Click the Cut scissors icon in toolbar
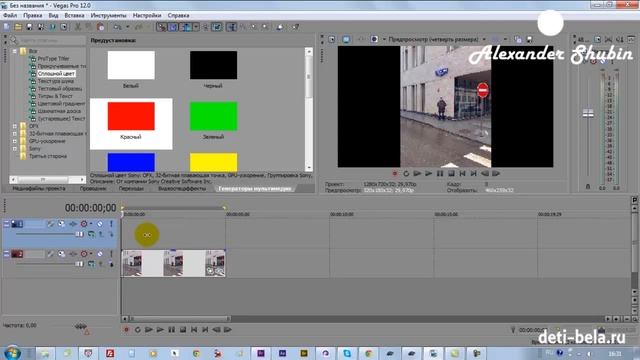The image size is (640, 360). pos(78,27)
